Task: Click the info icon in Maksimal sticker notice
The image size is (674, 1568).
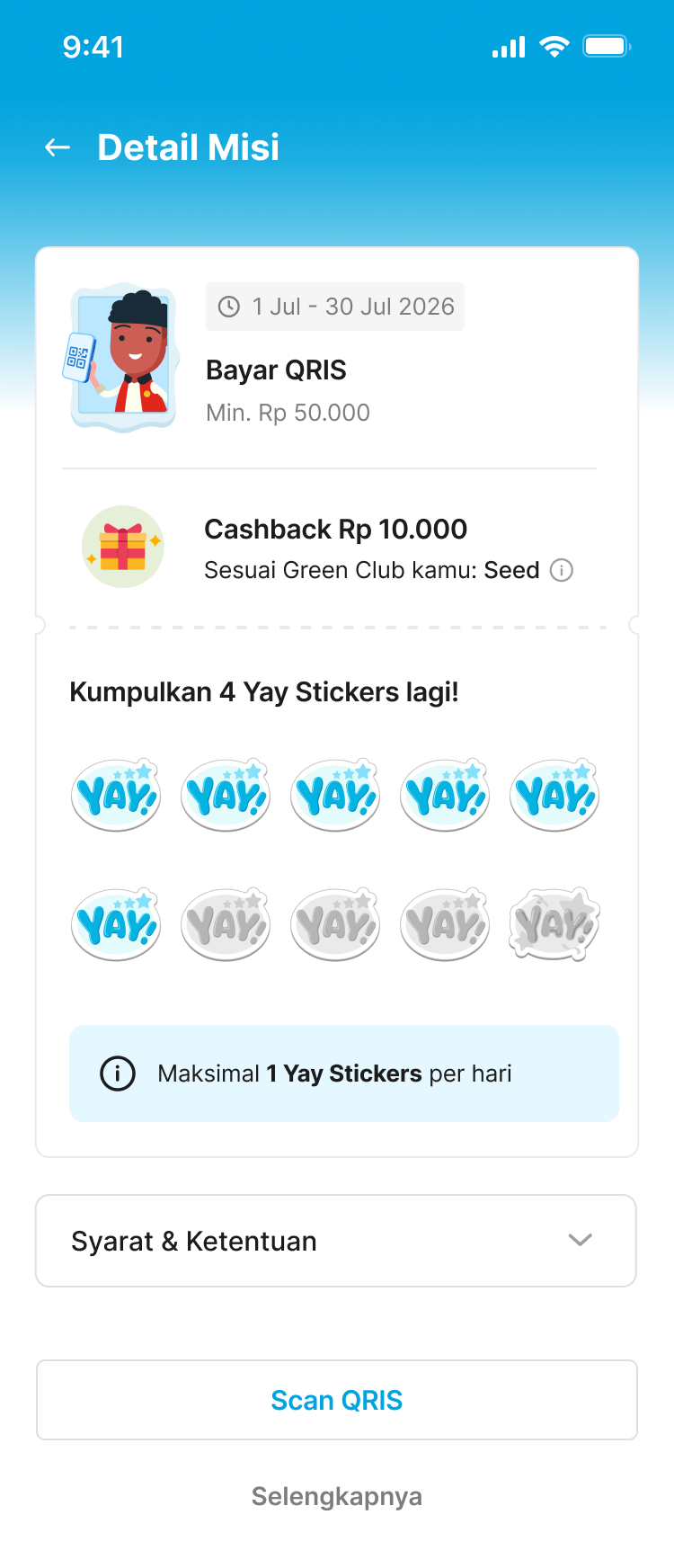Action: 118,1074
